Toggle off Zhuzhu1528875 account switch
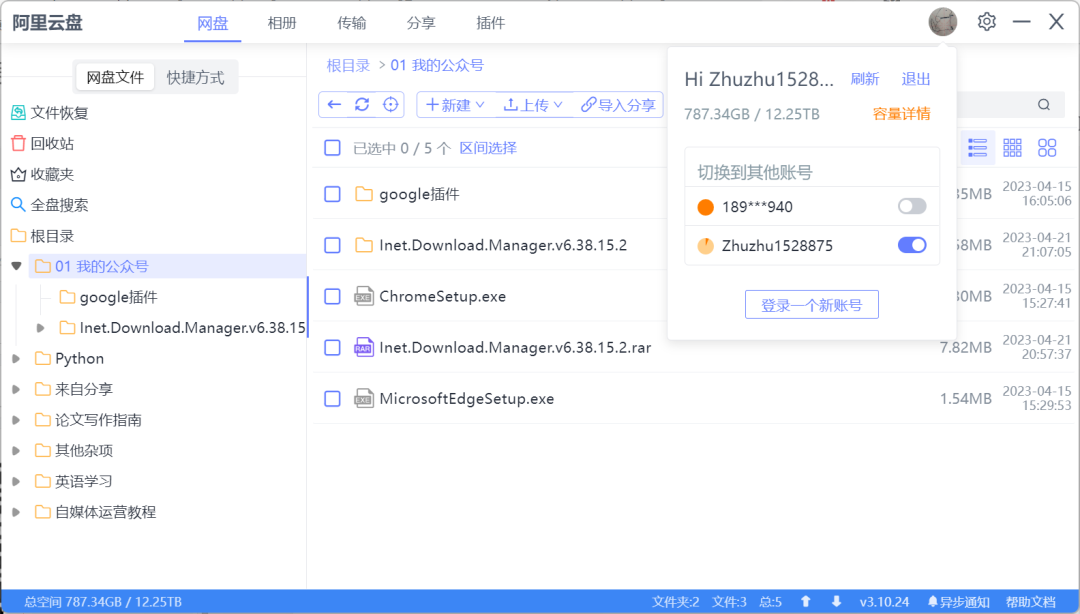The width and height of the screenshot is (1080, 614). pyautogui.click(x=912, y=245)
